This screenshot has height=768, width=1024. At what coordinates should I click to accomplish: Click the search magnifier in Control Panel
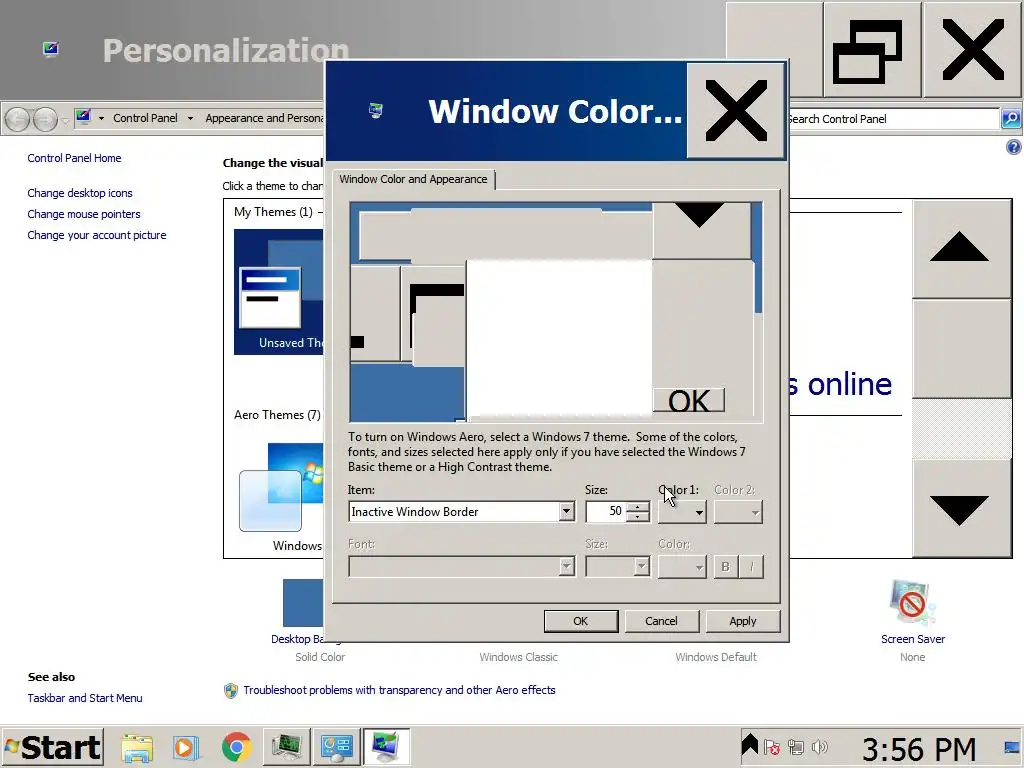click(1011, 118)
